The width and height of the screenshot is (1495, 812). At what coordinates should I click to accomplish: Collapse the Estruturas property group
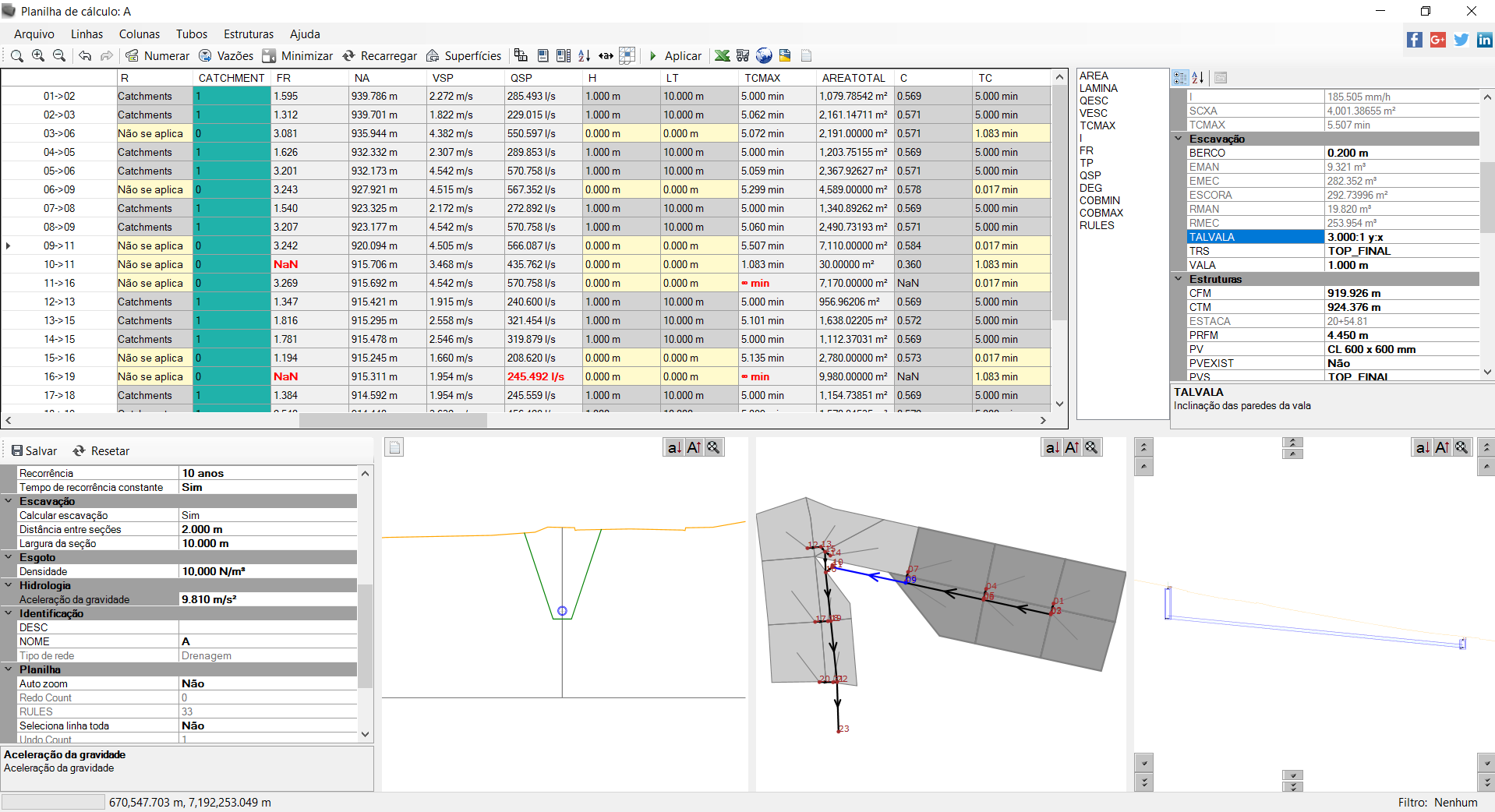(x=1179, y=279)
